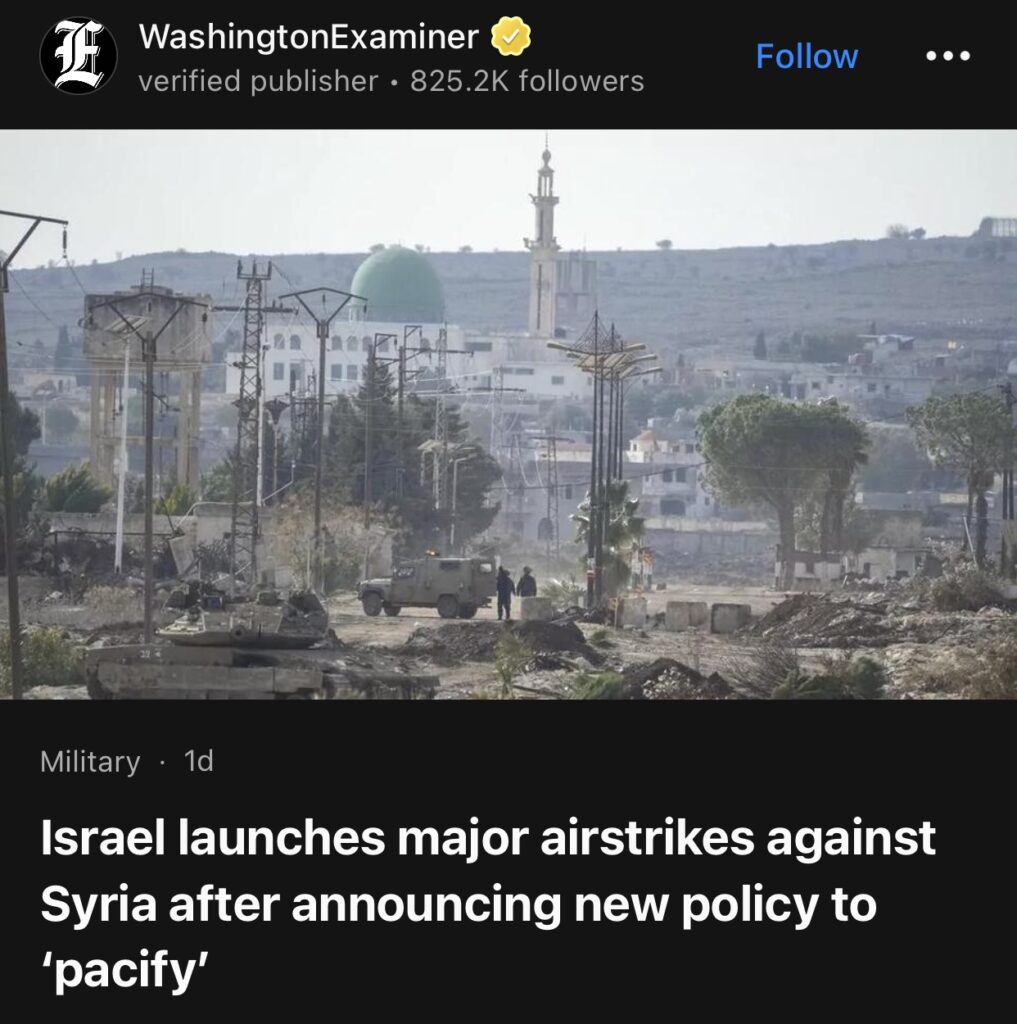
Task: Open the Washington Examiner logo avatar
Action: click(x=78, y=56)
